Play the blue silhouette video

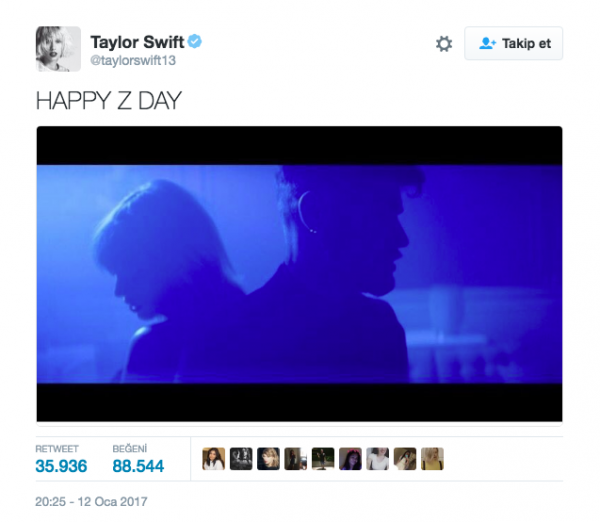299,274
